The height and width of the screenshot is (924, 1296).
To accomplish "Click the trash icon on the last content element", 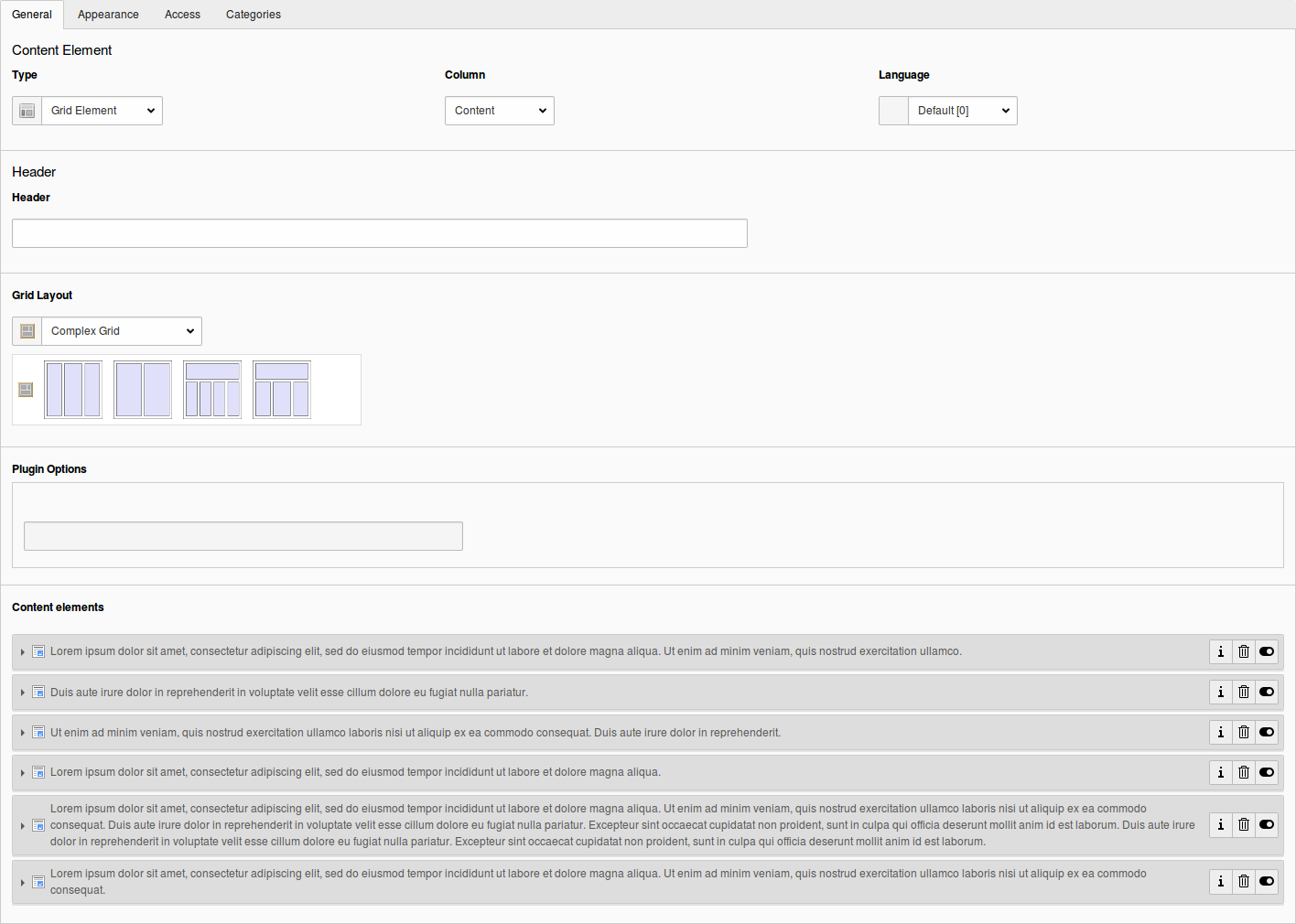I will [1243, 881].
